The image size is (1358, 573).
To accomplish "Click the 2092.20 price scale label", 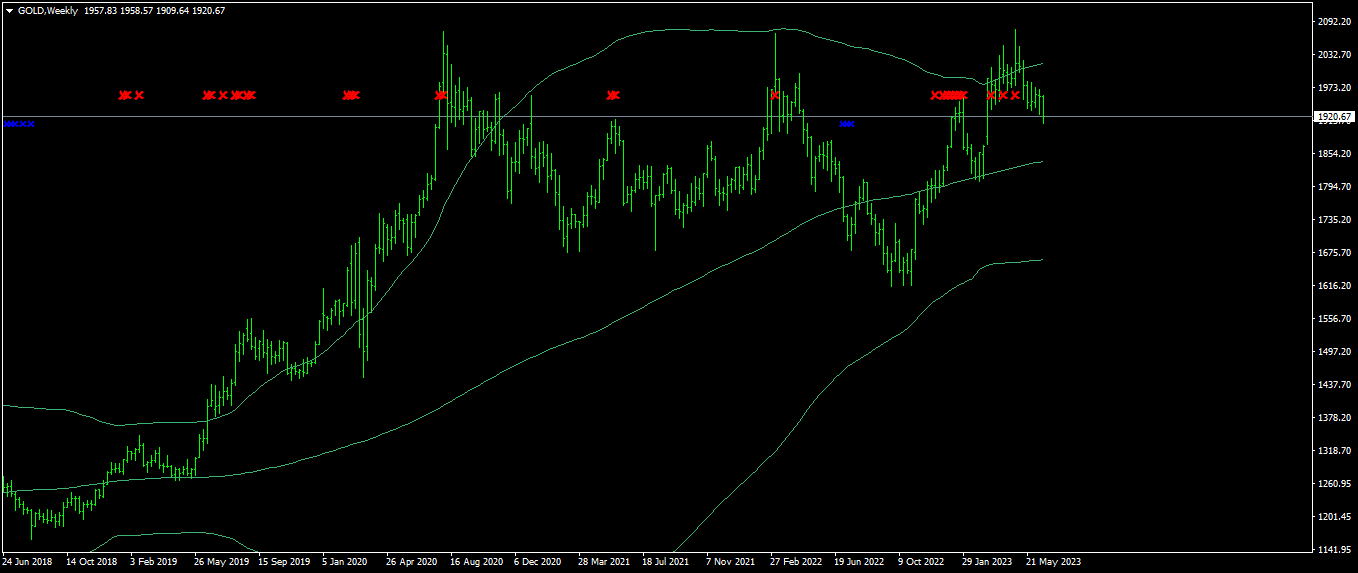I will [1335, 22].
